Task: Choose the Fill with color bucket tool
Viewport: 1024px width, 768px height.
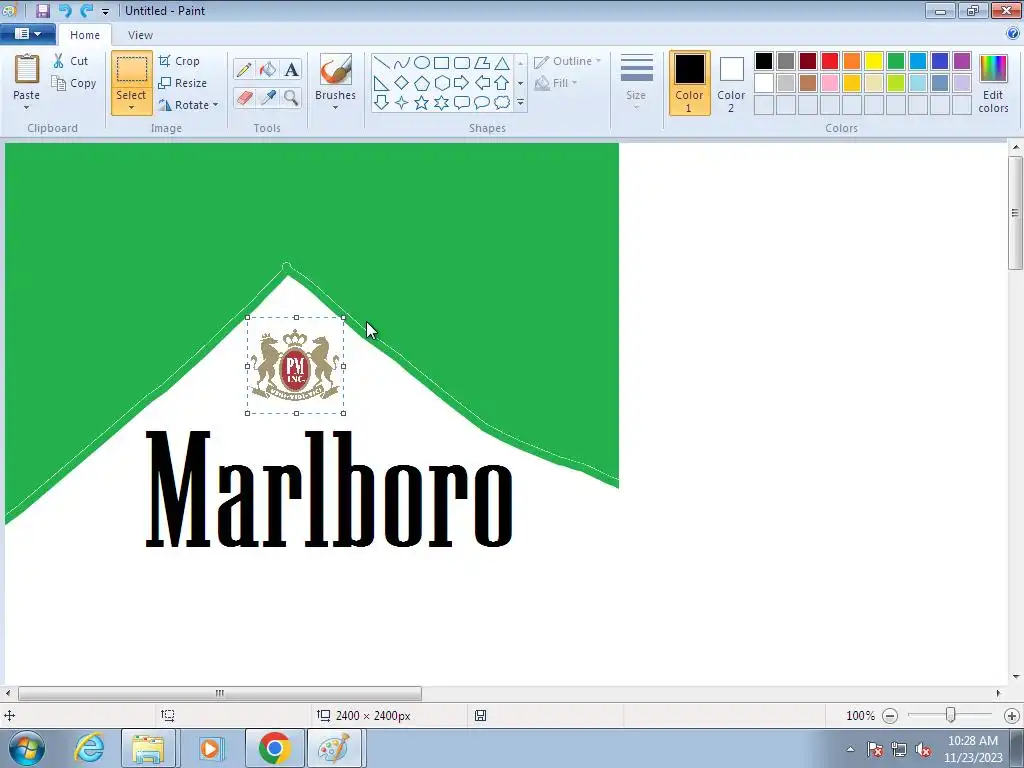Action: (x=268, y=69)
